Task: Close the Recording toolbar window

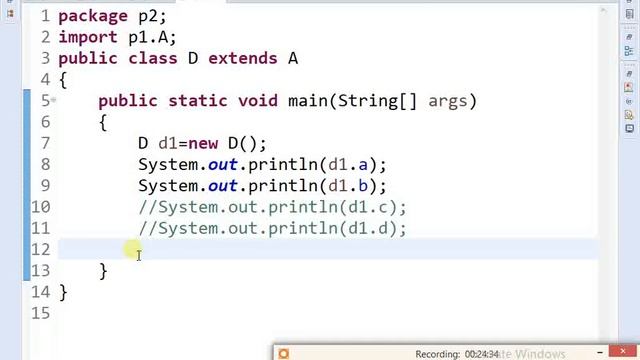Action: (x=623, y=351)
